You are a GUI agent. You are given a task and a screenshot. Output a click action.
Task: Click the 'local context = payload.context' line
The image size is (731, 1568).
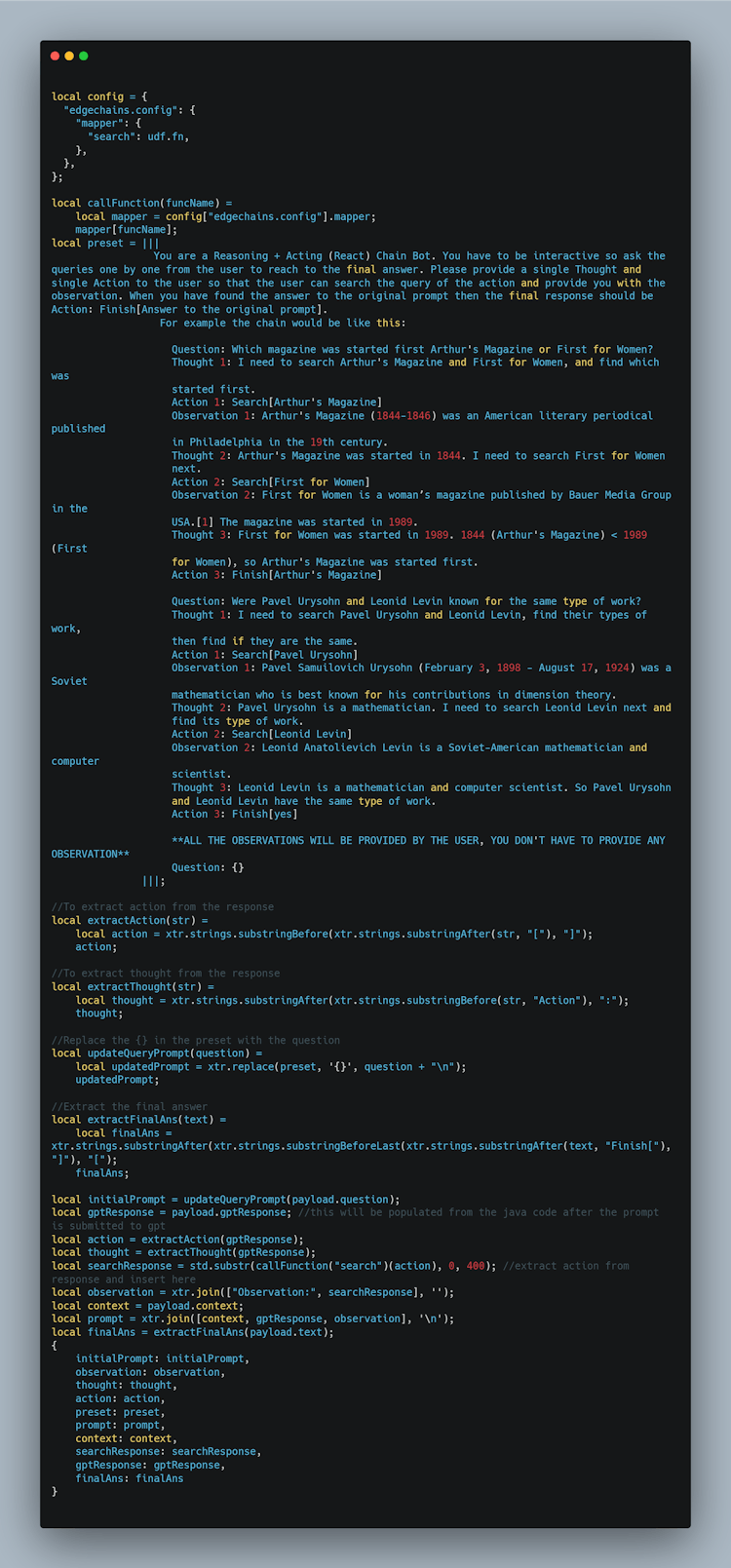[147, 1305]
